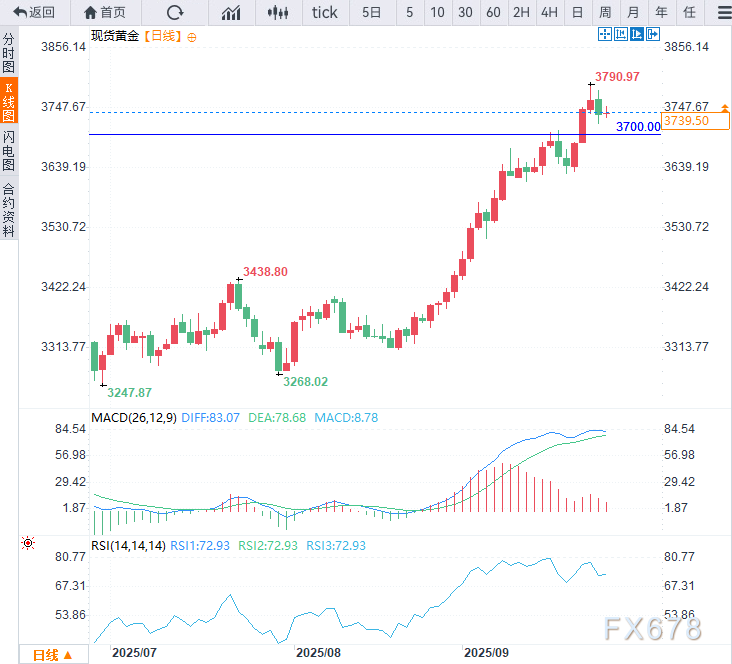The width and height of the screenshot is (732, 664).
Task: Select the 10-minute period
Action: coord(437,12)
